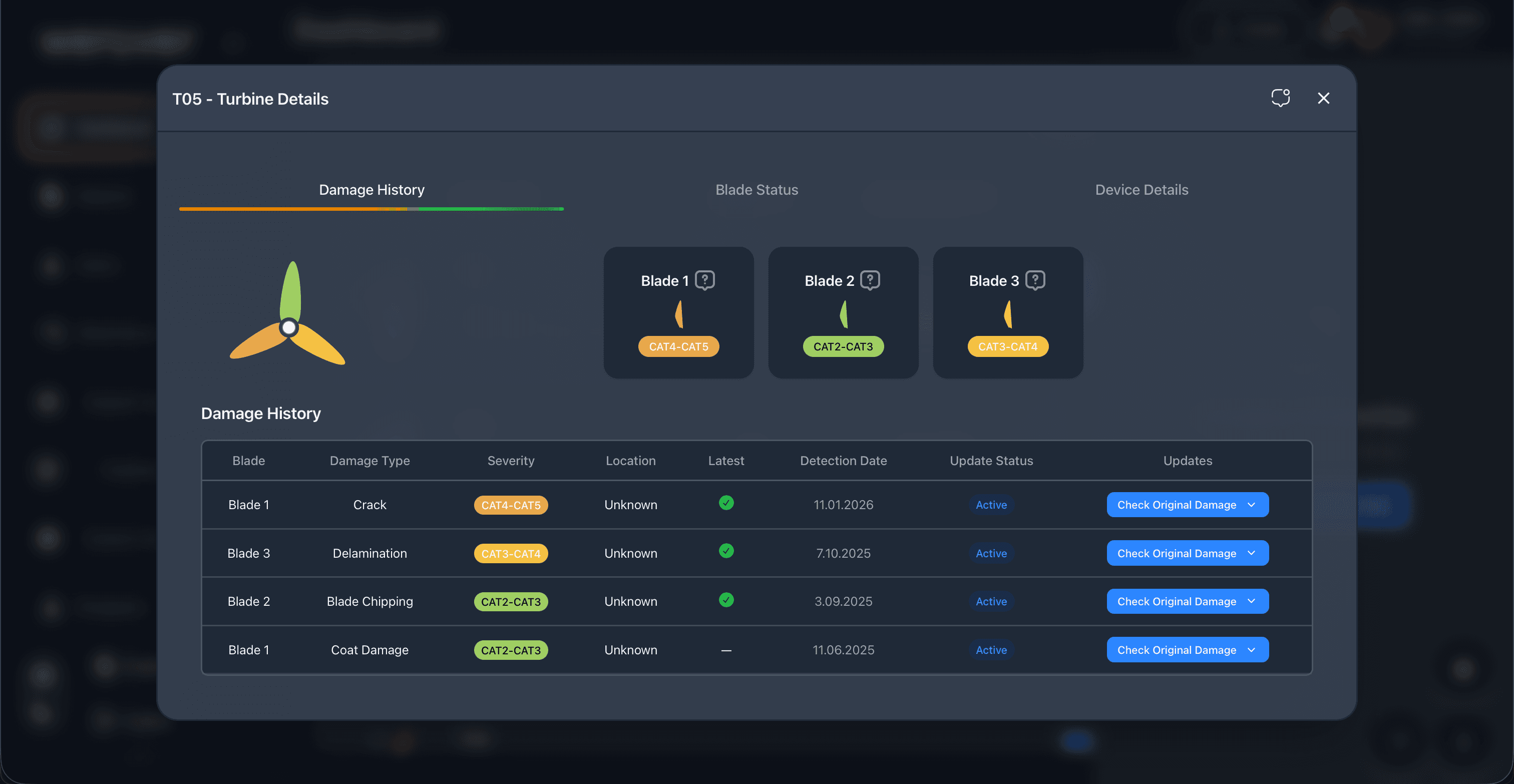1514x784 pixels.
Task: Select the Blade 3 mini blade icon
Action: pos(1008,314)
